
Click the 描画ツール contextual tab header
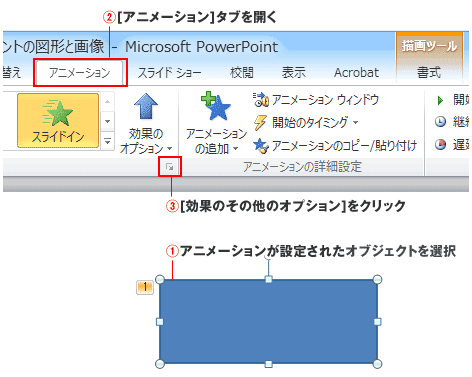click(x=429, y=46)
